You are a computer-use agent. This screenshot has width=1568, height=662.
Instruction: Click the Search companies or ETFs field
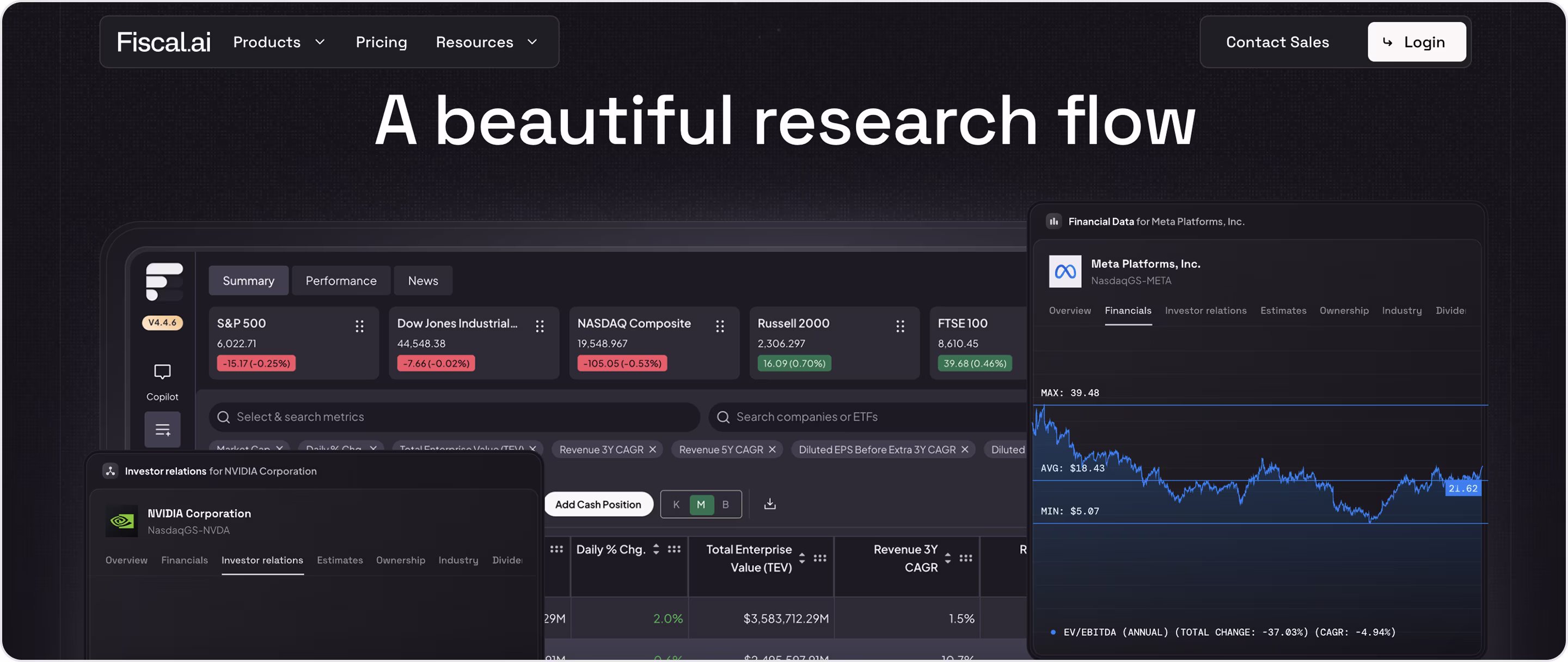point(867,417)
